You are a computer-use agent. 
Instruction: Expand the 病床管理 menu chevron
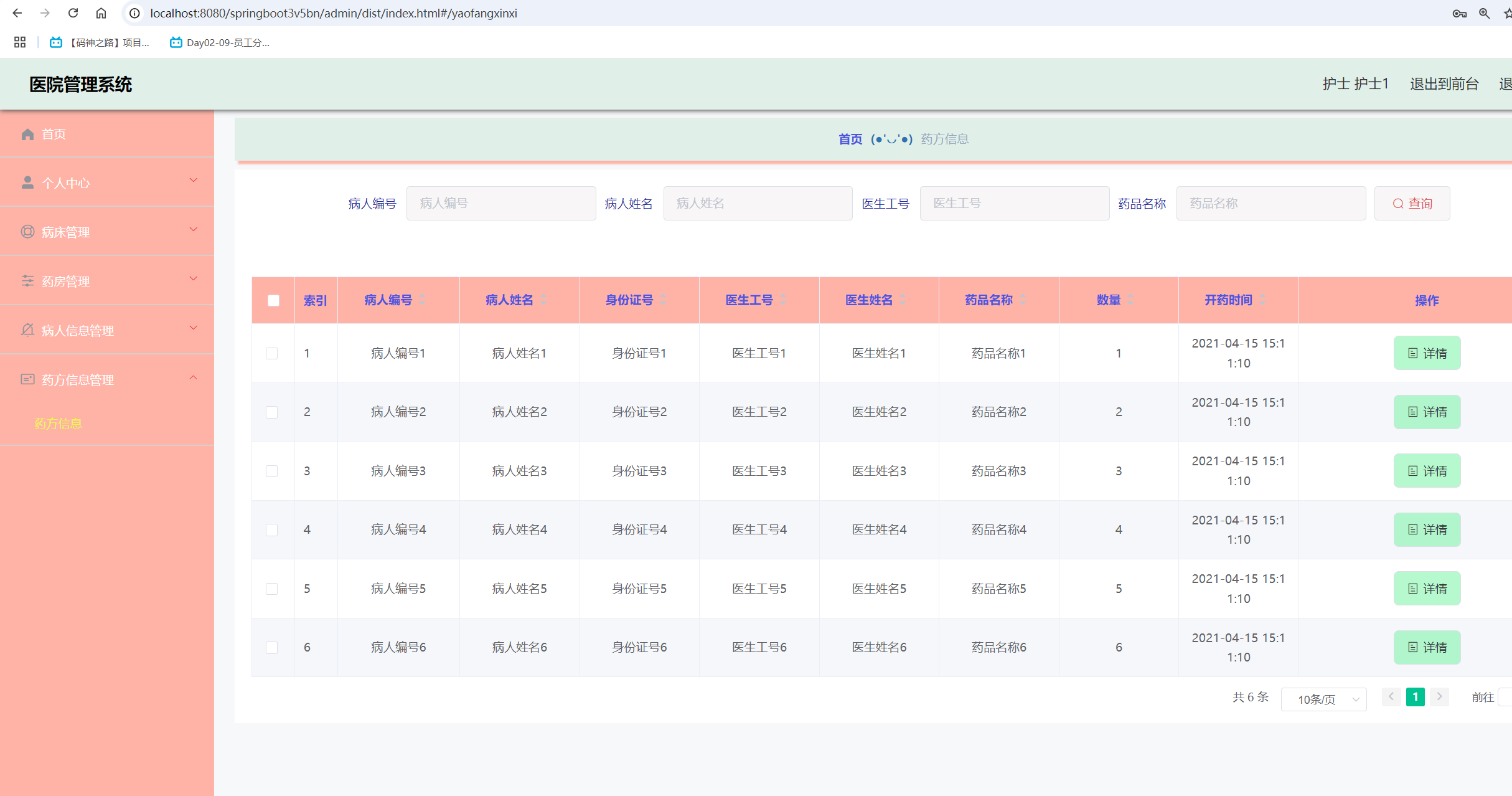[x=193, y=229]
